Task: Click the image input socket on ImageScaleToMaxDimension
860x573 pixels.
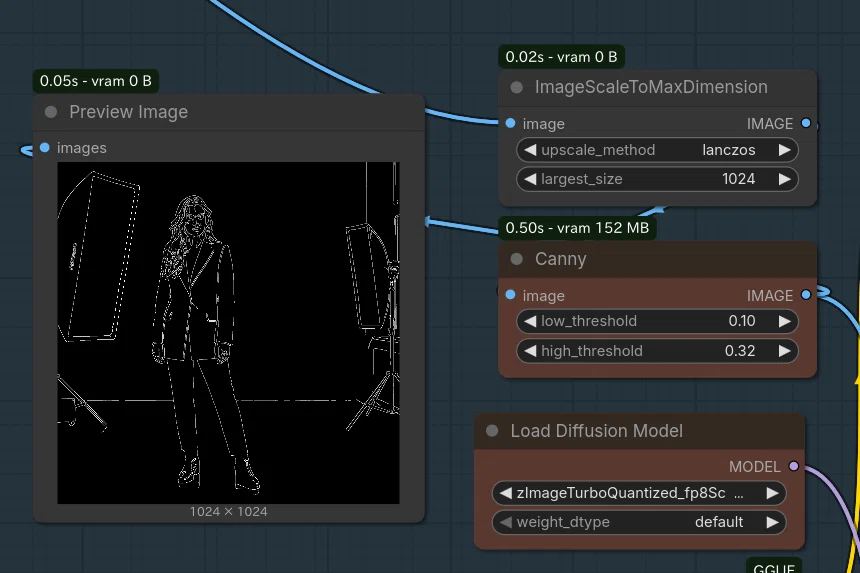Action: 511,123
